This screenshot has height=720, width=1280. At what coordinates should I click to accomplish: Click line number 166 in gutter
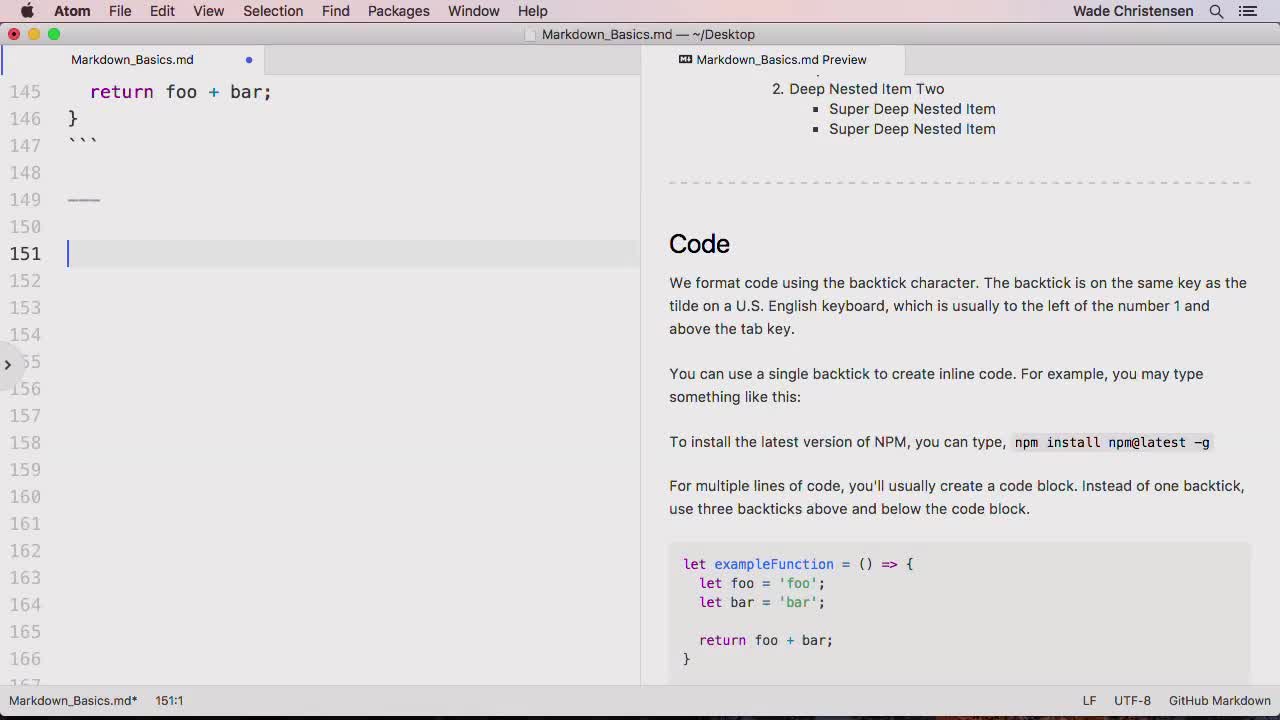[x=25, y=659]
